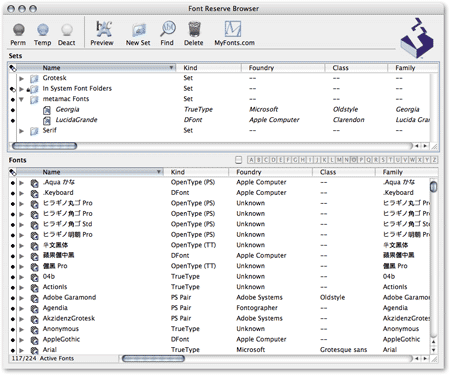
Task: Click the Font Reserve logo icon
Action: pos(417,38)
